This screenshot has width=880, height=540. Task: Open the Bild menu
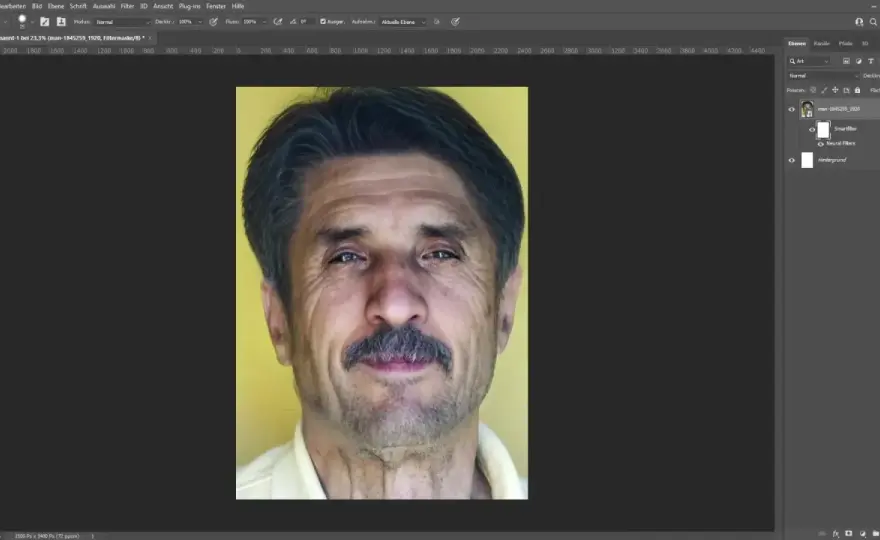(37, 6)
